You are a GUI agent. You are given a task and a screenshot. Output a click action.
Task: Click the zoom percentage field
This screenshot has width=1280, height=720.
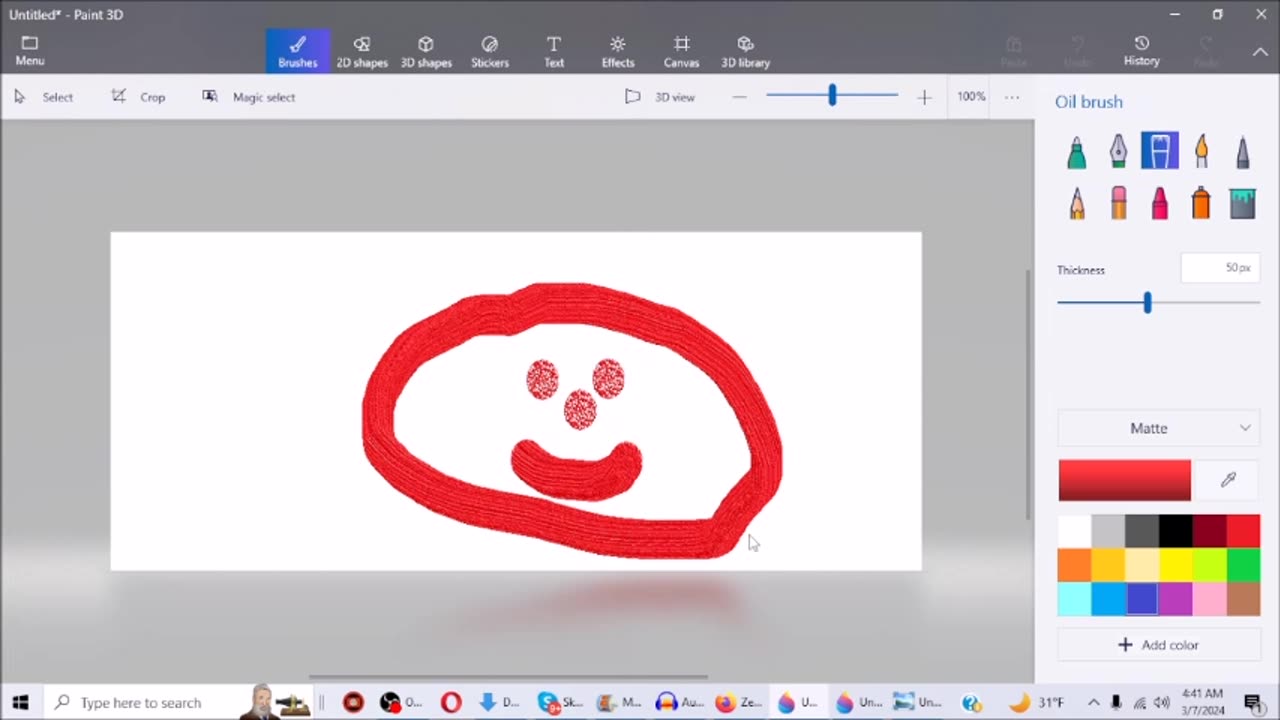click(x=971, y=97)
